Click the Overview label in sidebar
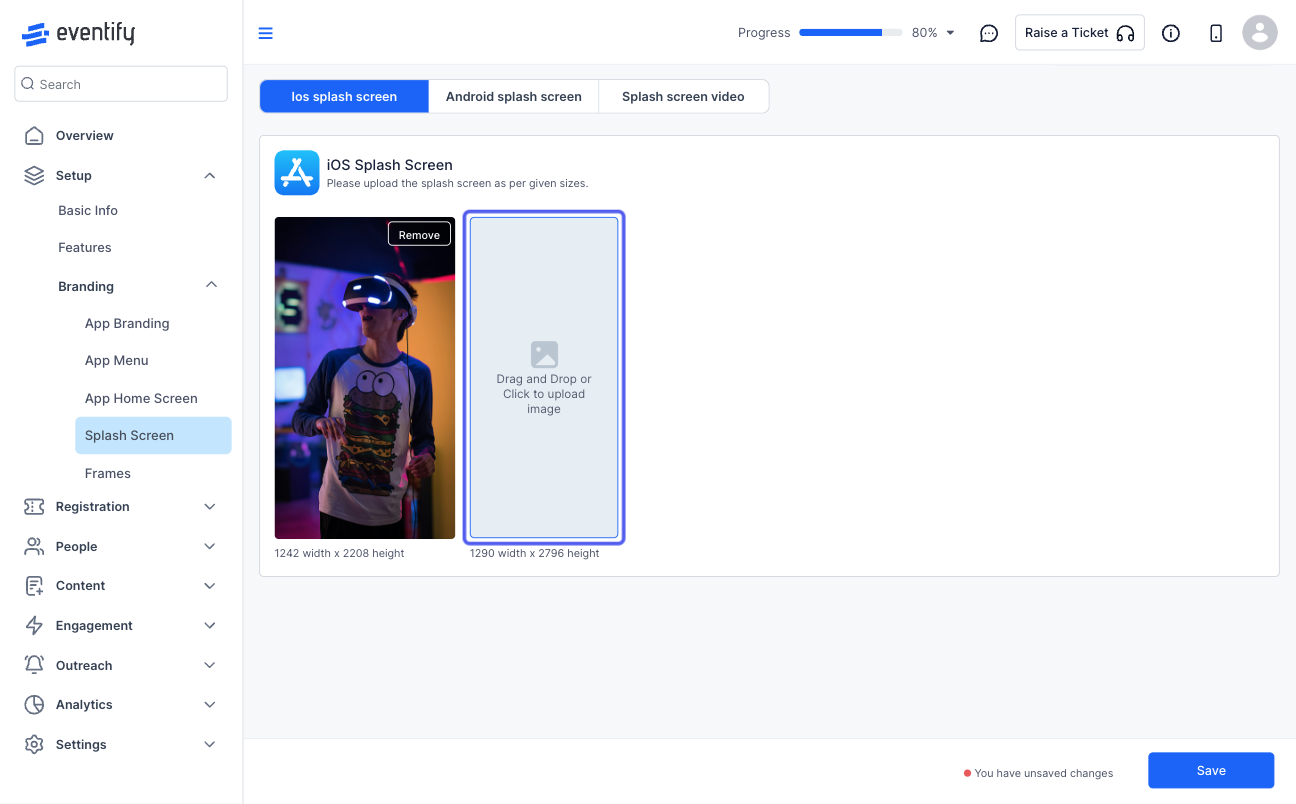1296x804 pixels. [x=85, y=136]
